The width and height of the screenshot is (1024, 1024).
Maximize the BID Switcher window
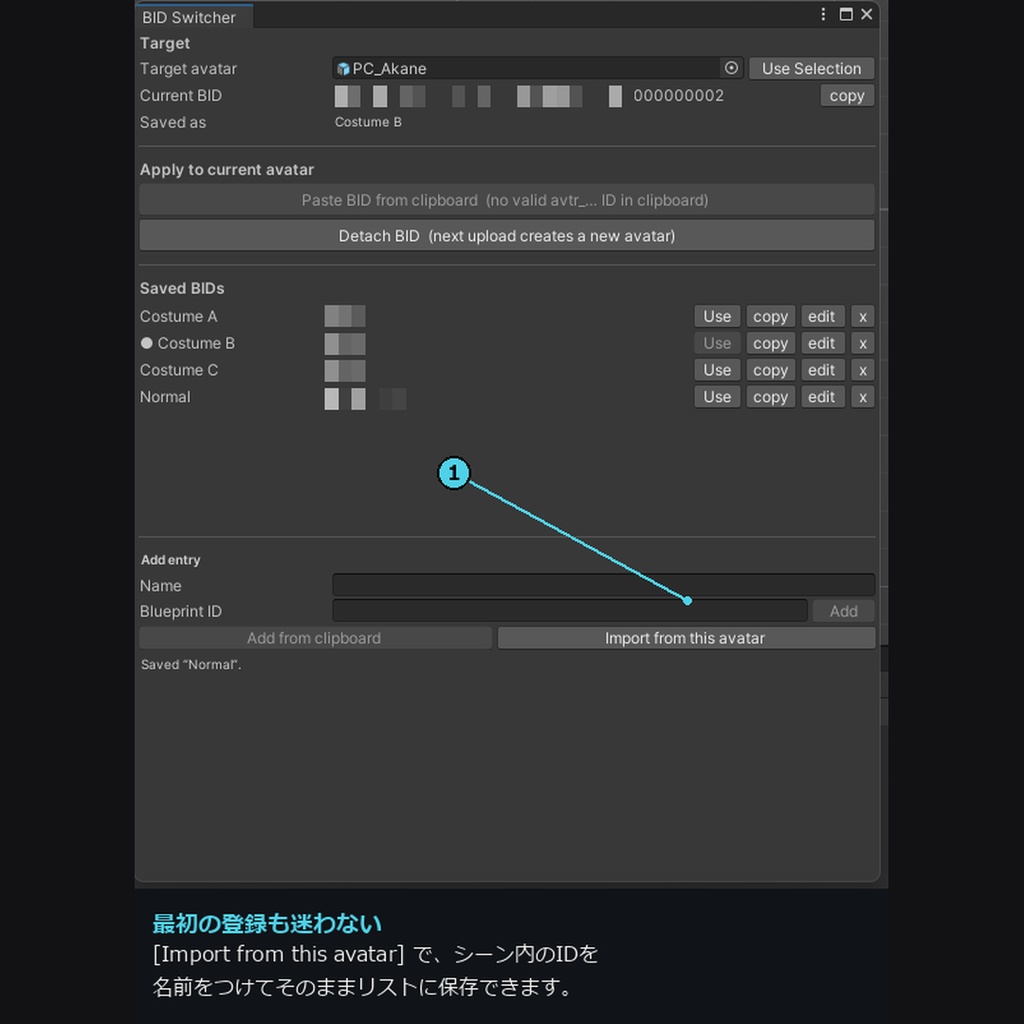click(846, 14)
